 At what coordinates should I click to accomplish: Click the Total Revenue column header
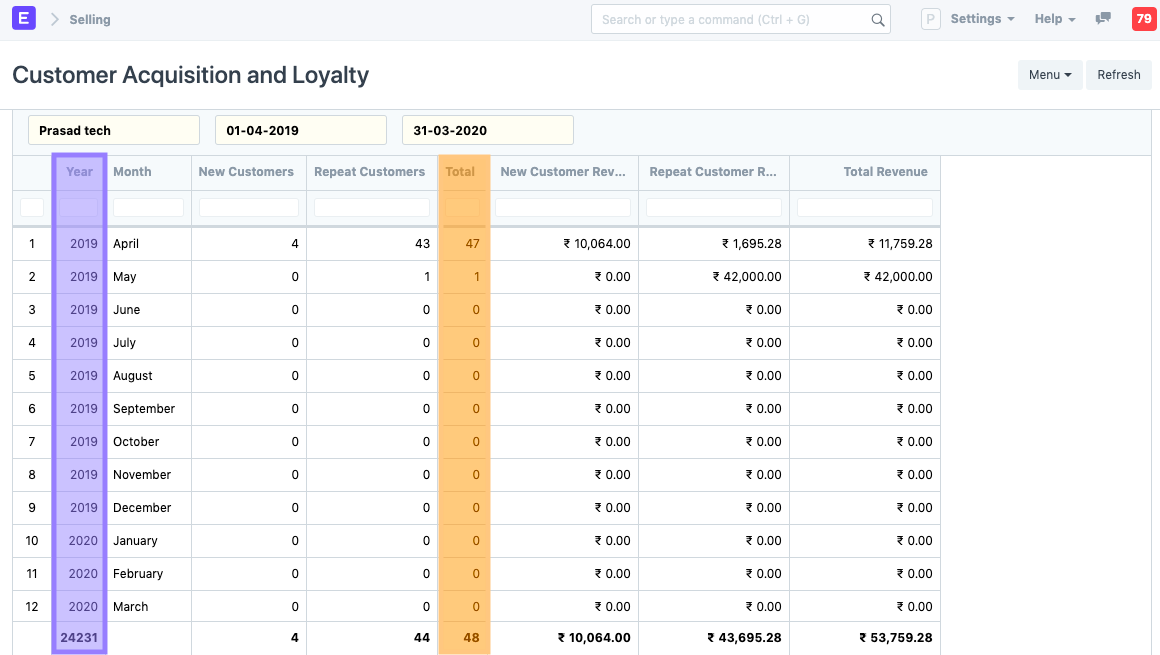tap(885, 172)
